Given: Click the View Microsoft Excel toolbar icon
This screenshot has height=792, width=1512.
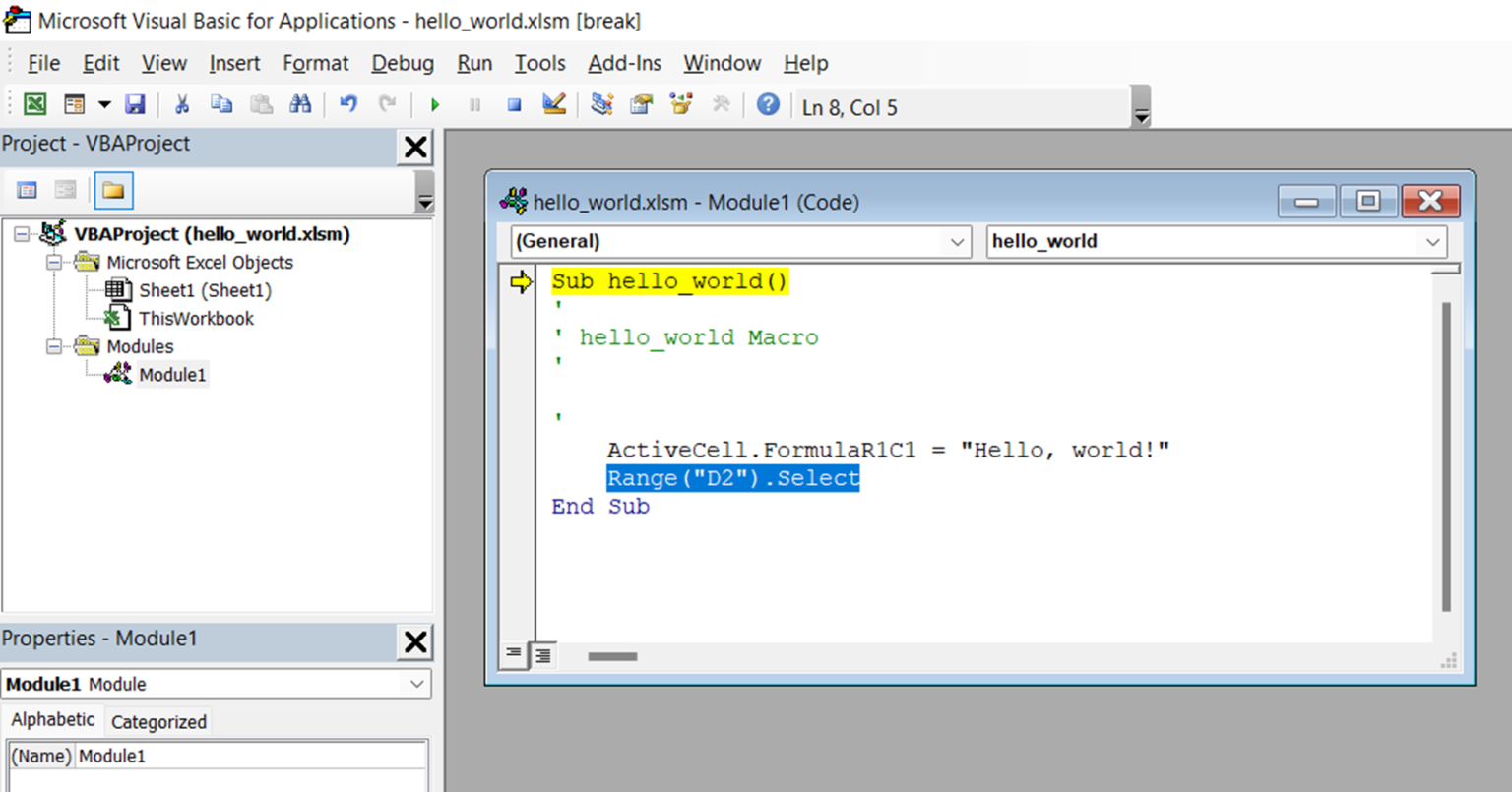Looking at the screenshot, I should pyautogui.click(x=34, y=104).
